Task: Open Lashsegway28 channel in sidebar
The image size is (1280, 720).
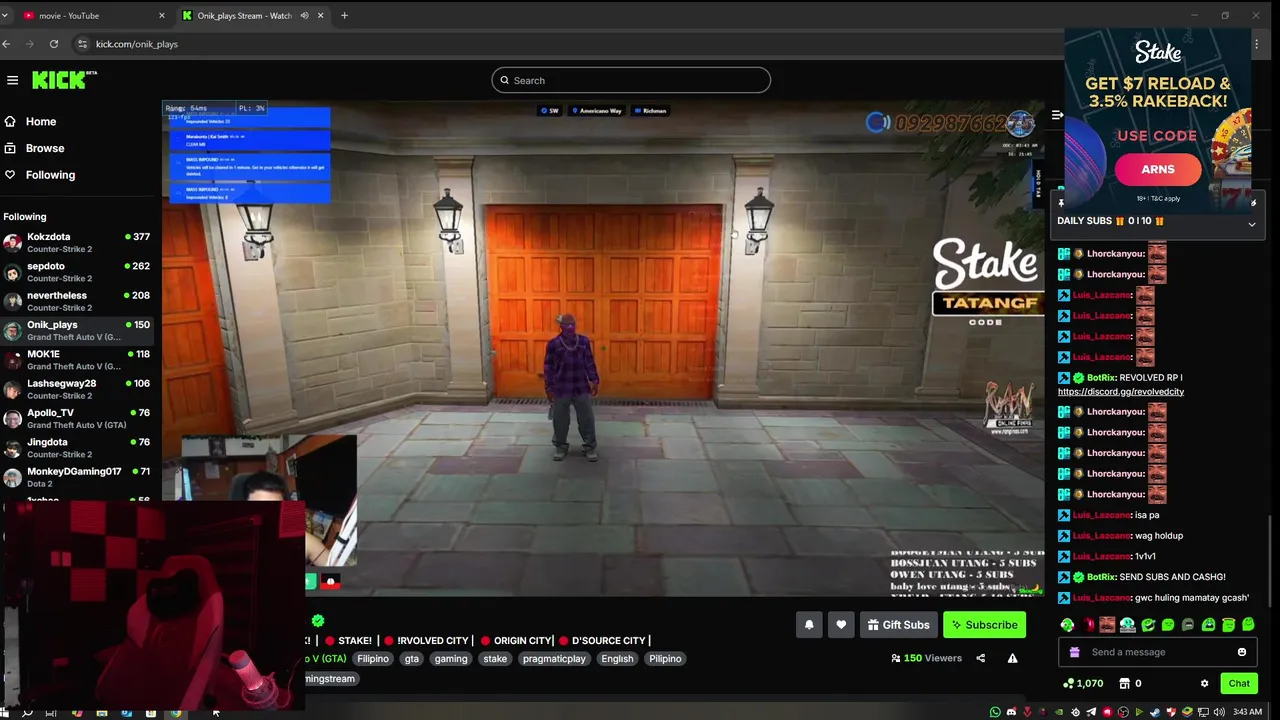Action: click(x=77, y=389)
